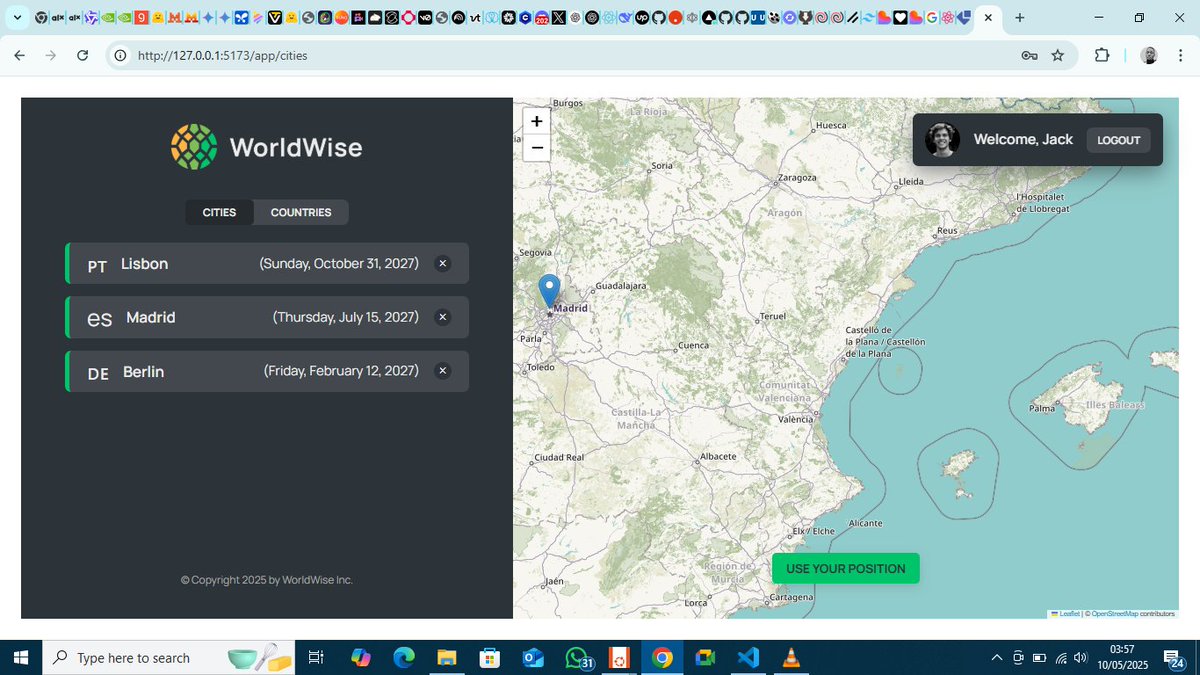
Task: Click the copyright footer text
Action: 266,580
